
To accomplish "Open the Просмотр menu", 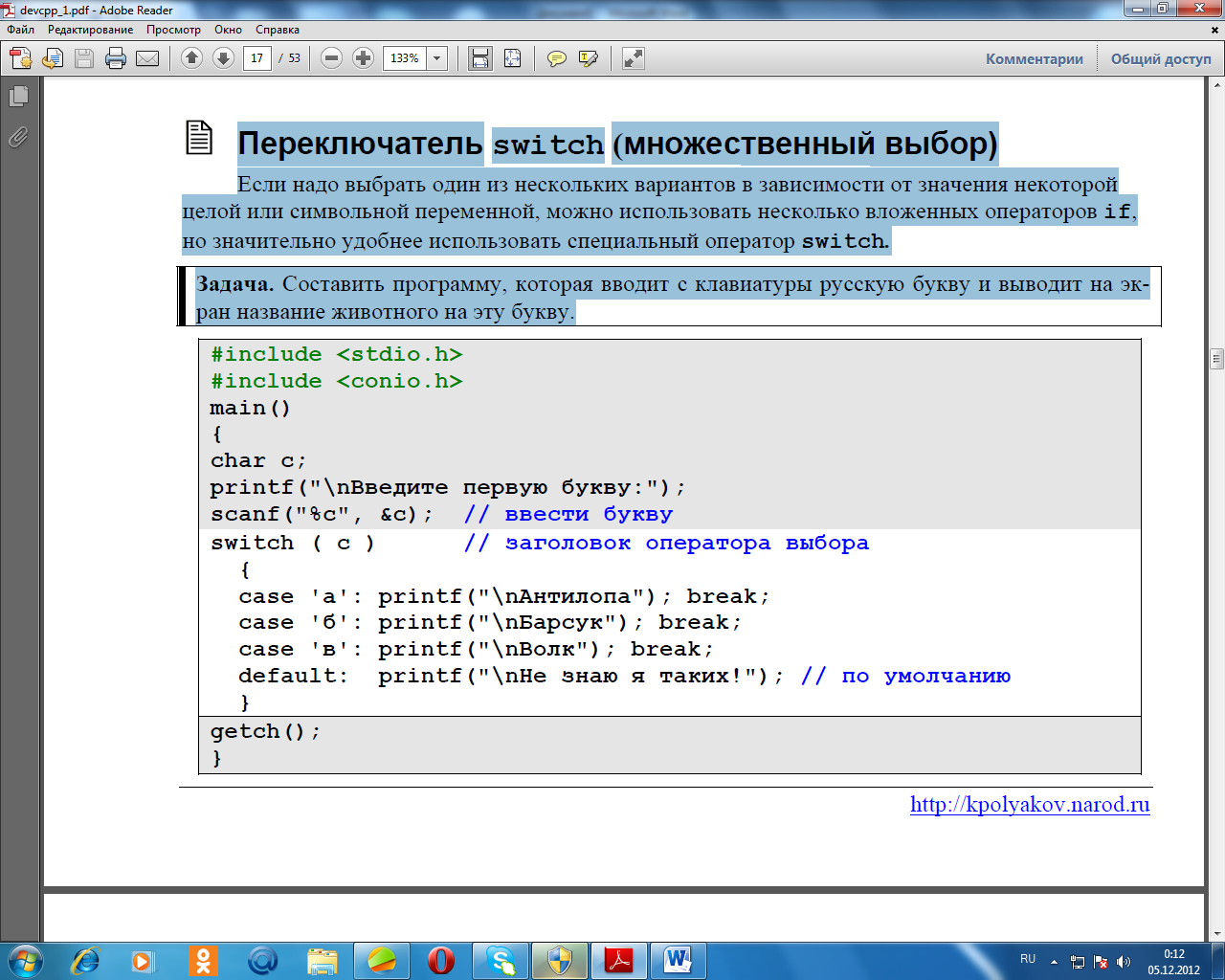I will (x=173, y=30).
